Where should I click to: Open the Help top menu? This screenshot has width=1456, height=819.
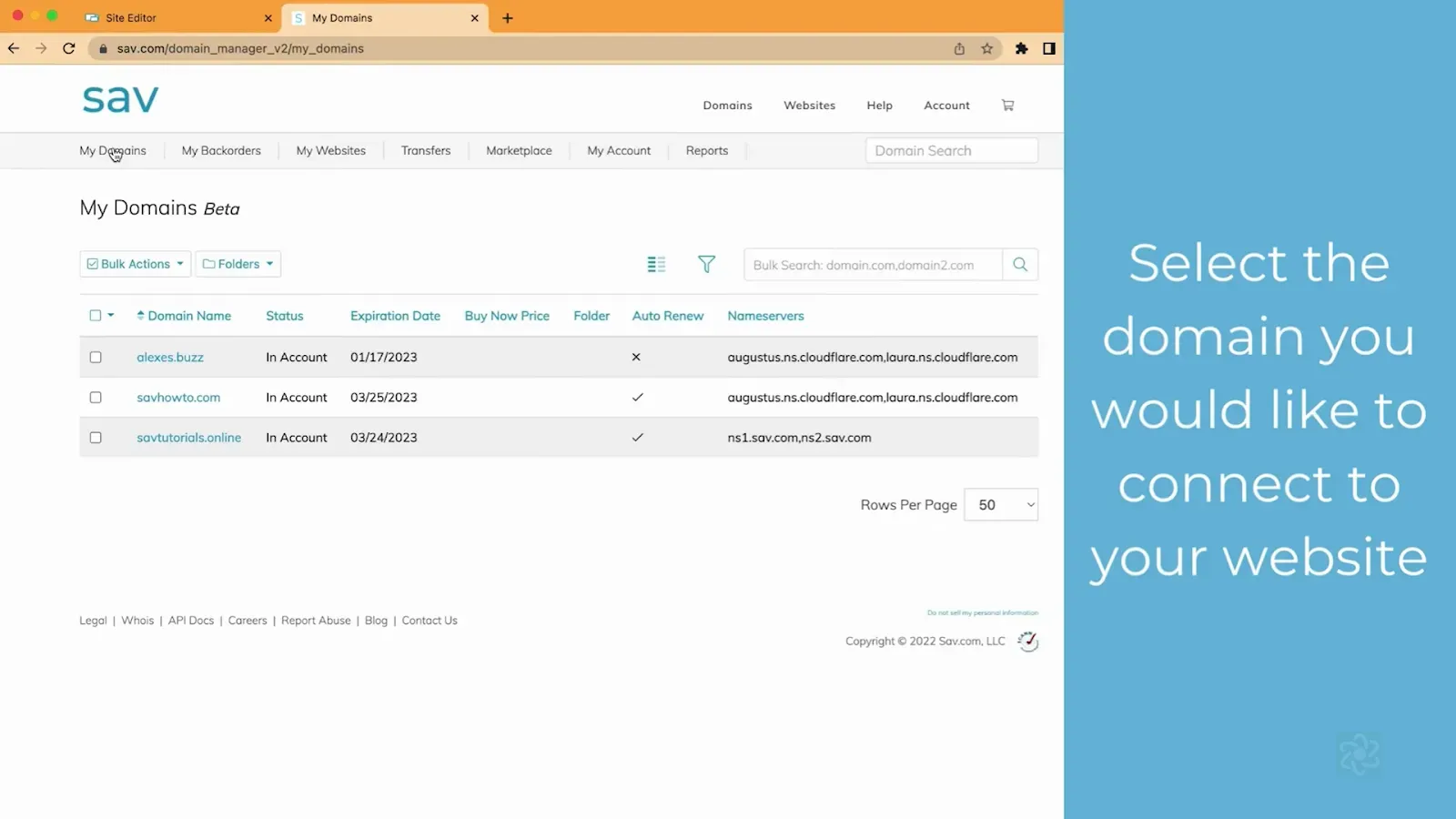pos(879,106)
